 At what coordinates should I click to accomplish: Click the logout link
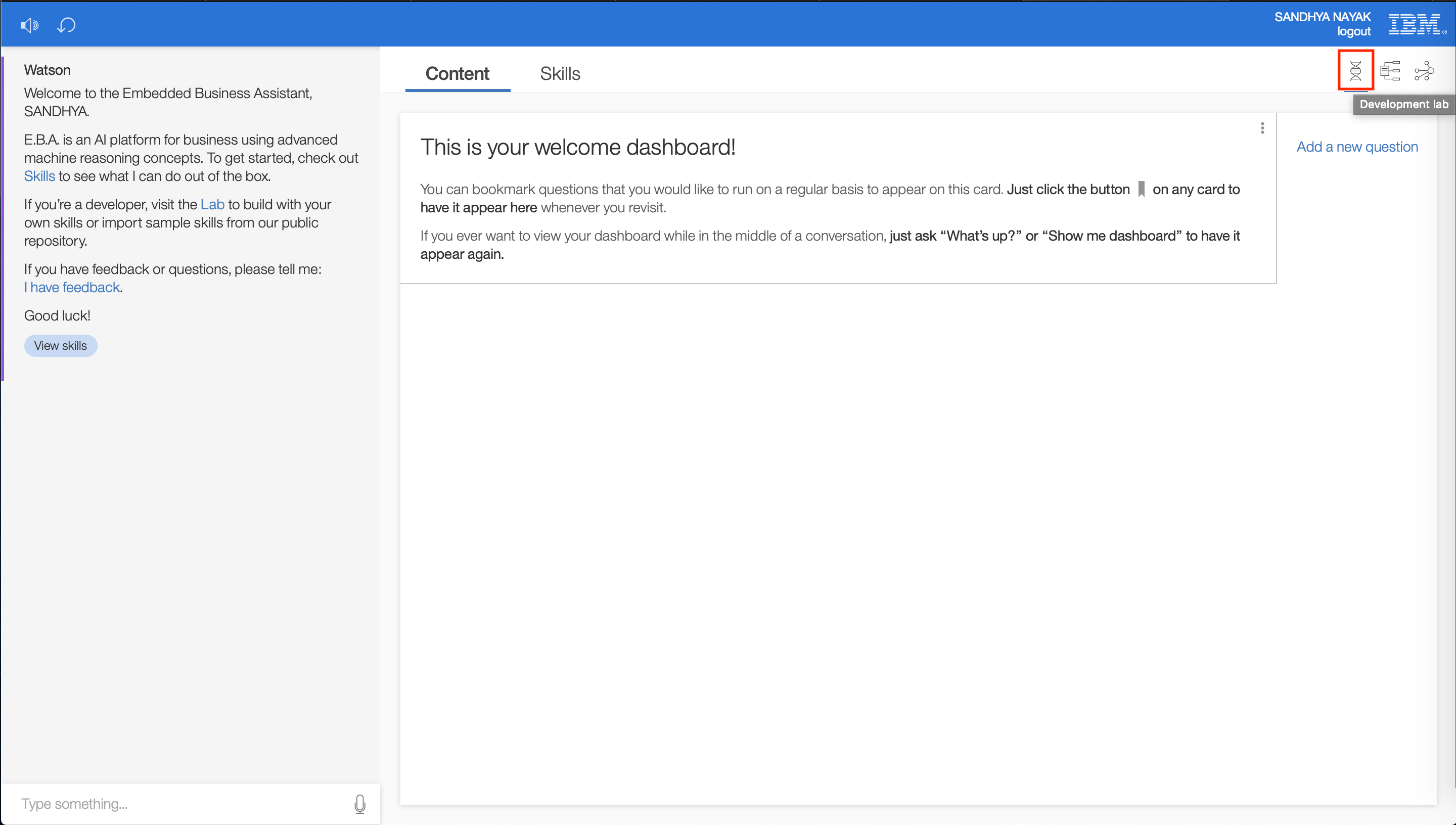pyautogui.click(x=1353, y=32)
